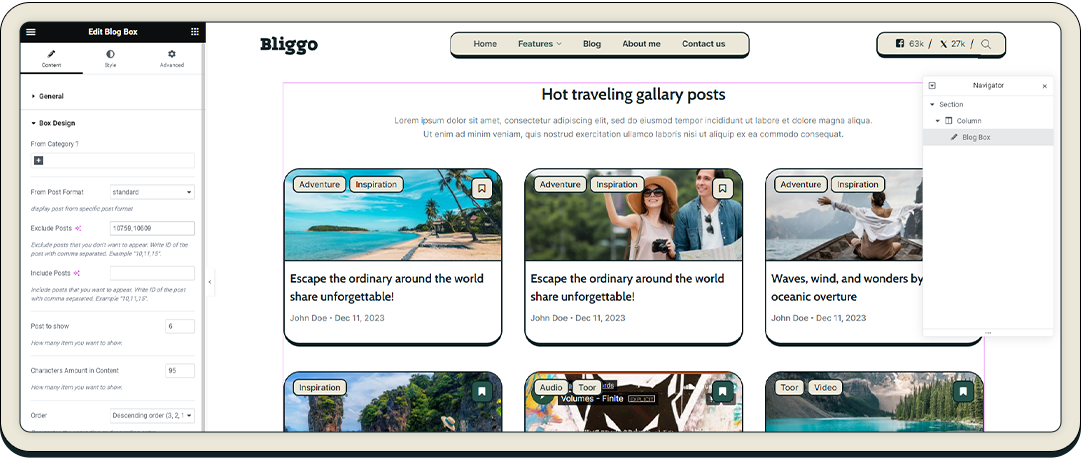
Task: Open the Order dropdown
Action: click(x=152, y=415)
